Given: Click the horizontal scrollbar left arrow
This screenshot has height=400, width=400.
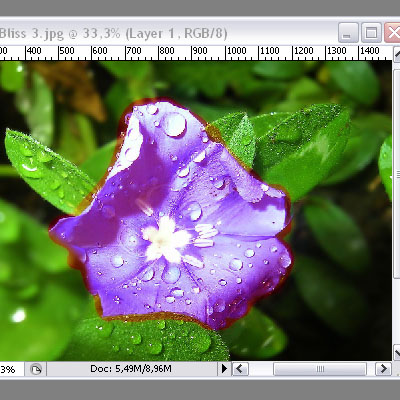Looking at the screenshot, I should click(241, 369).
